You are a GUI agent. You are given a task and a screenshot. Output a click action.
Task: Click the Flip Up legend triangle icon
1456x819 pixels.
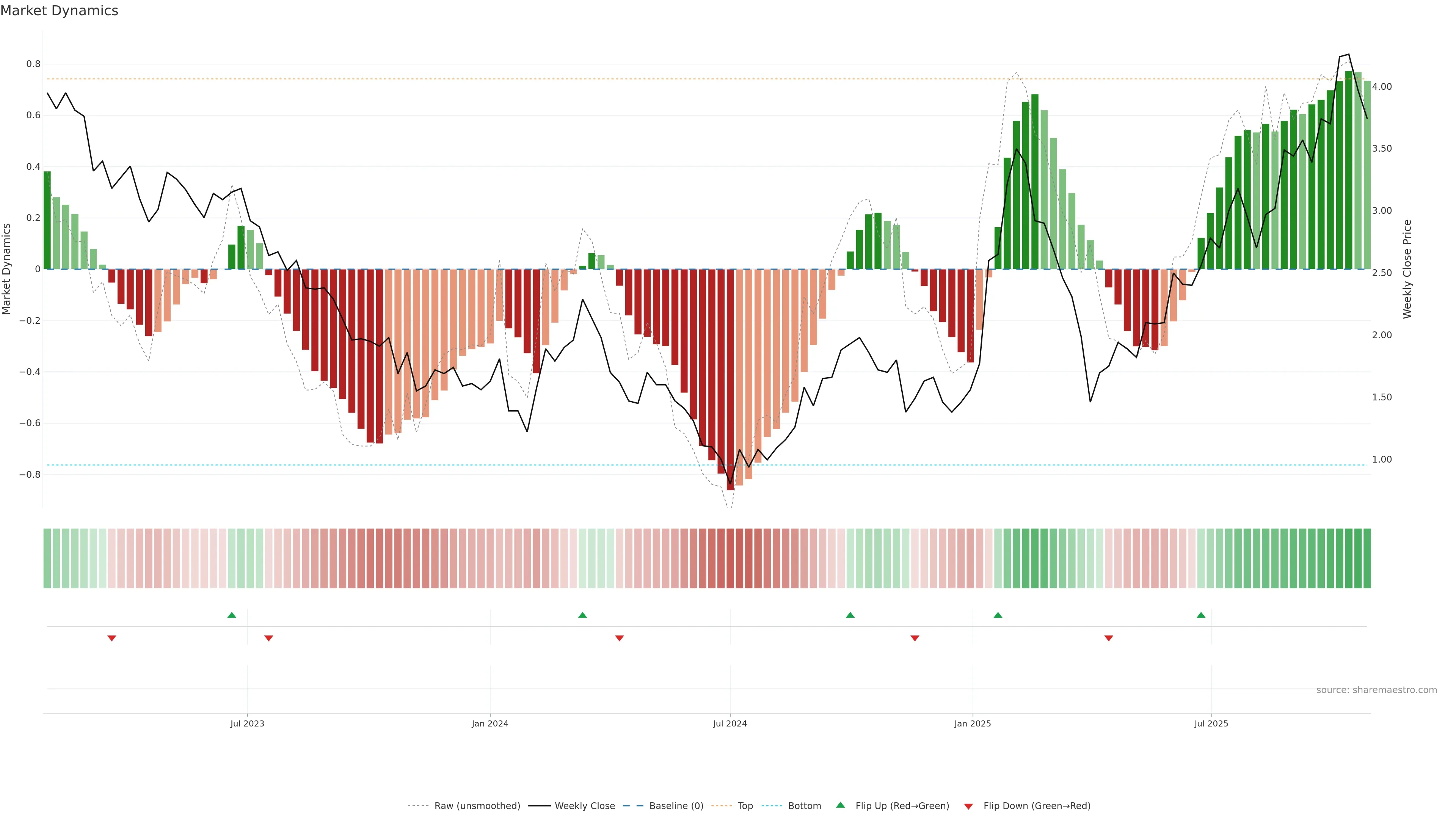pos(841,805)
